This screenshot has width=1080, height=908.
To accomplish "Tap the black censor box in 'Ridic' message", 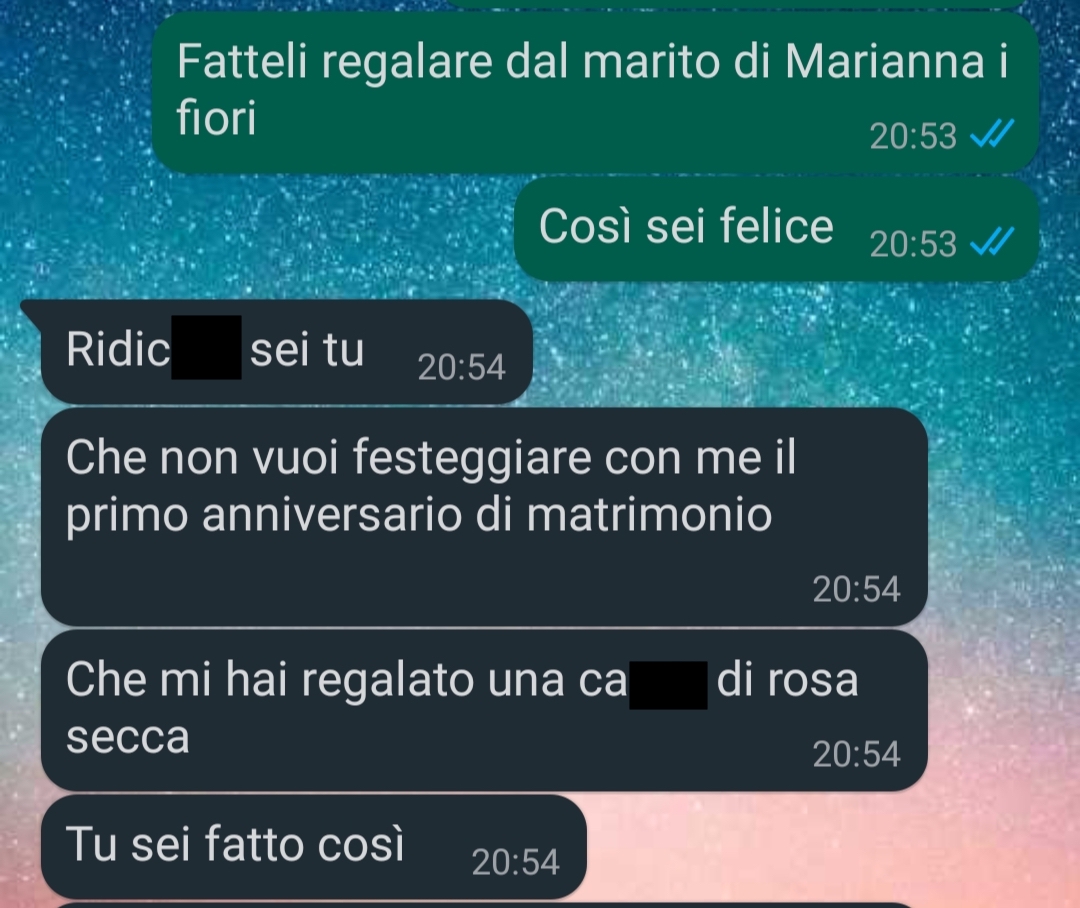I will [x=206, y=347].
